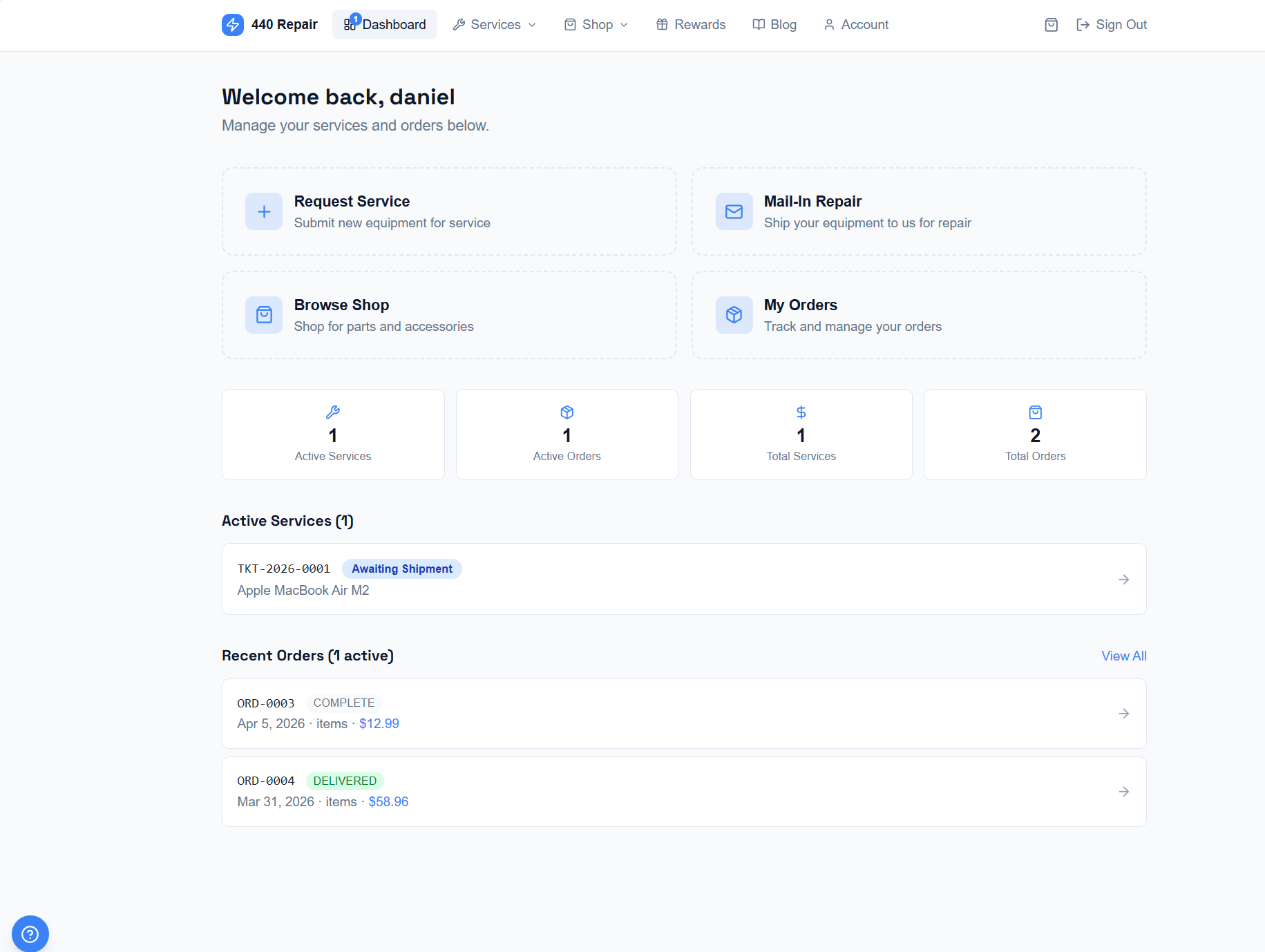This screenshot has width=1265, height=952.
Task: Open order ORD-0003 details
Action: pos(1123,713)
